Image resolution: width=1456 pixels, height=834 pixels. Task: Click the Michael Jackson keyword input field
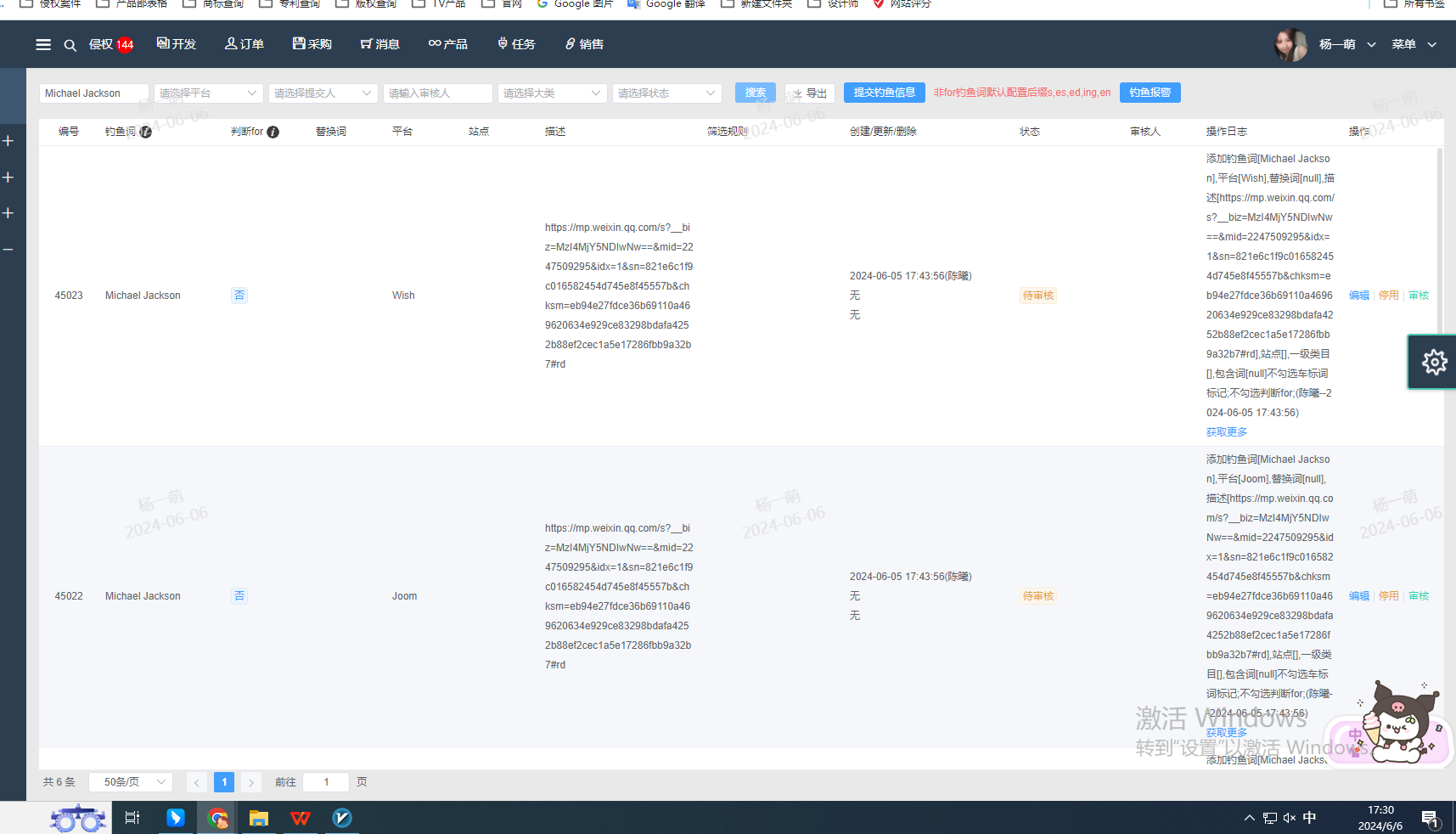[x=93, y=93]
